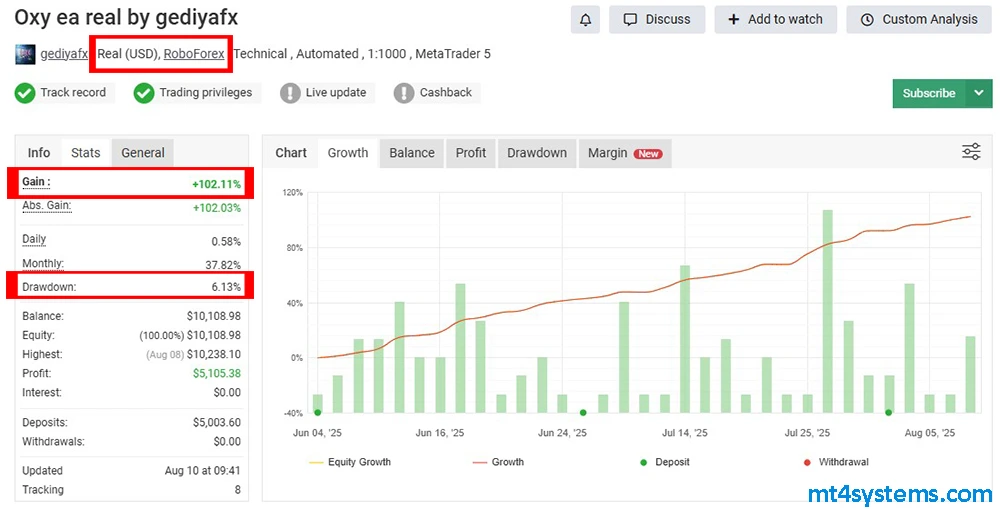Viewport: 1000px width, 509px height.
Task: Click the Live update warning icon
Action: tap(290, 93)
